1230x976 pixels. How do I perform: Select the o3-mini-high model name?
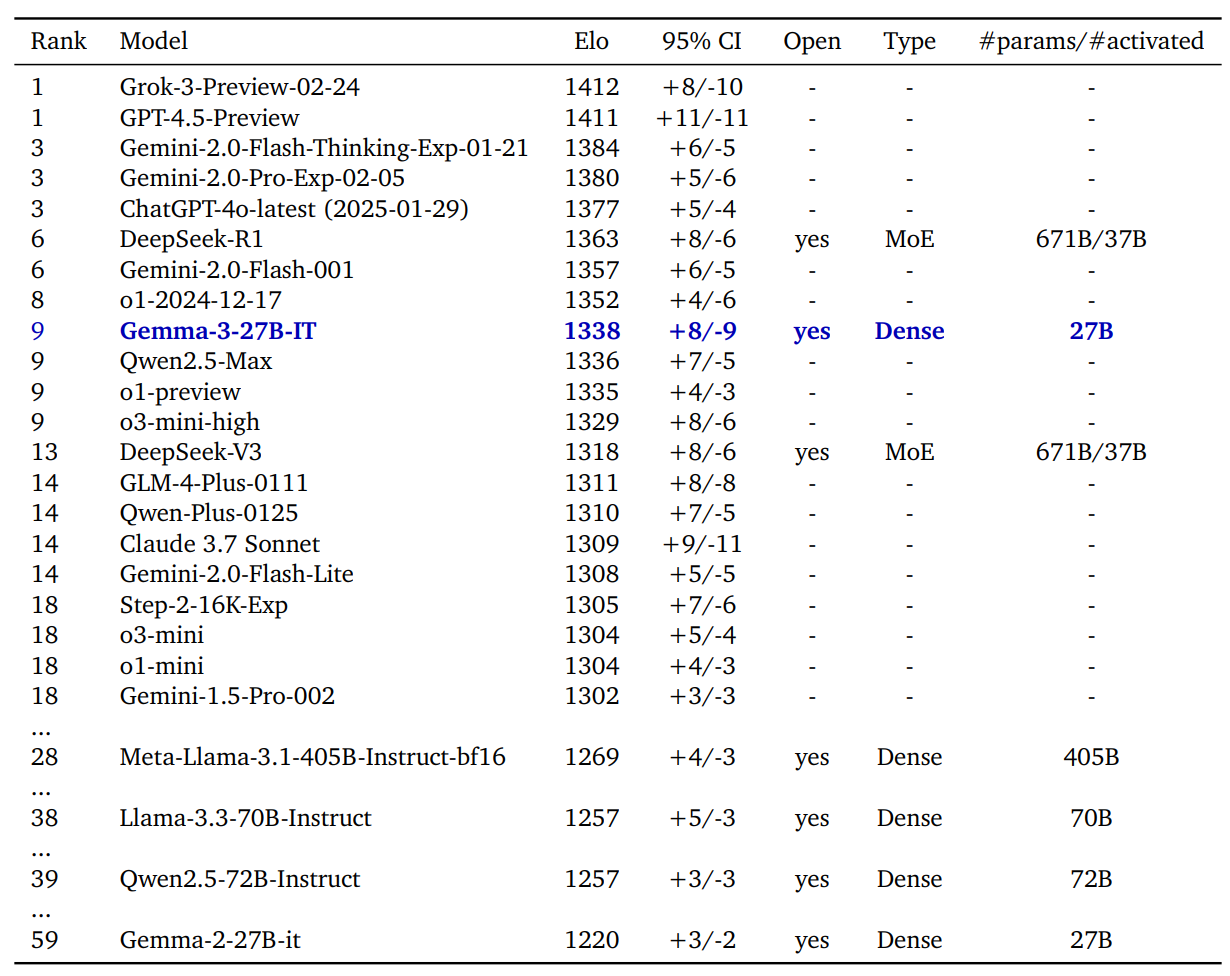point(190,423)
